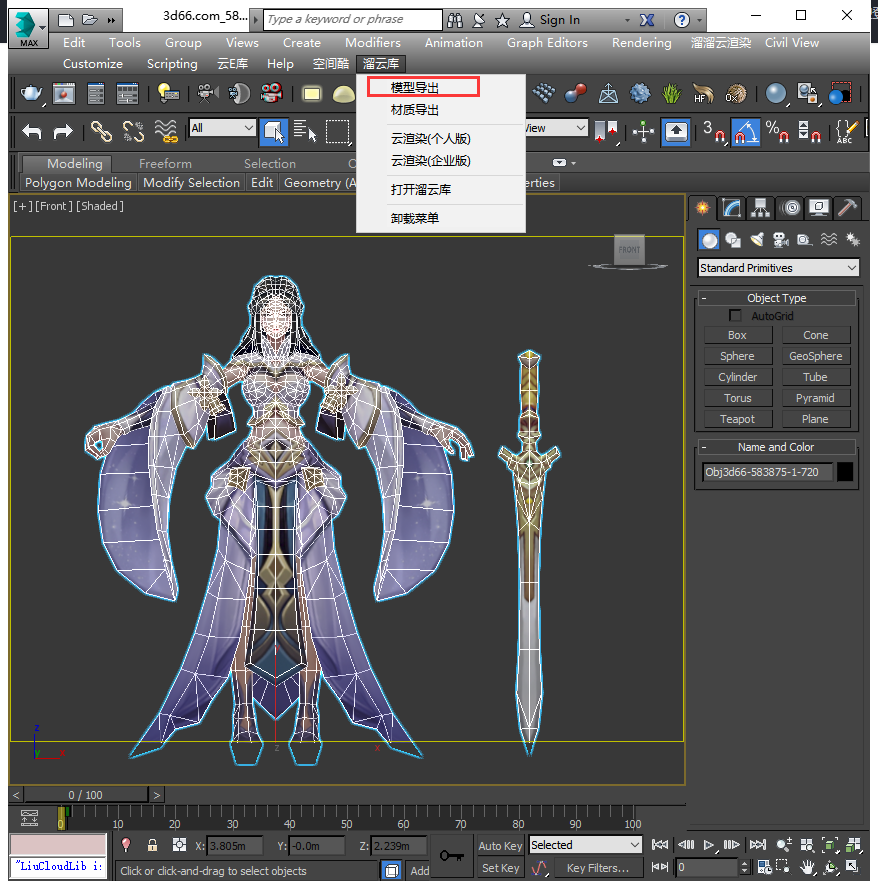Expand quick access toolbar overflow arrows

point(111,20)
